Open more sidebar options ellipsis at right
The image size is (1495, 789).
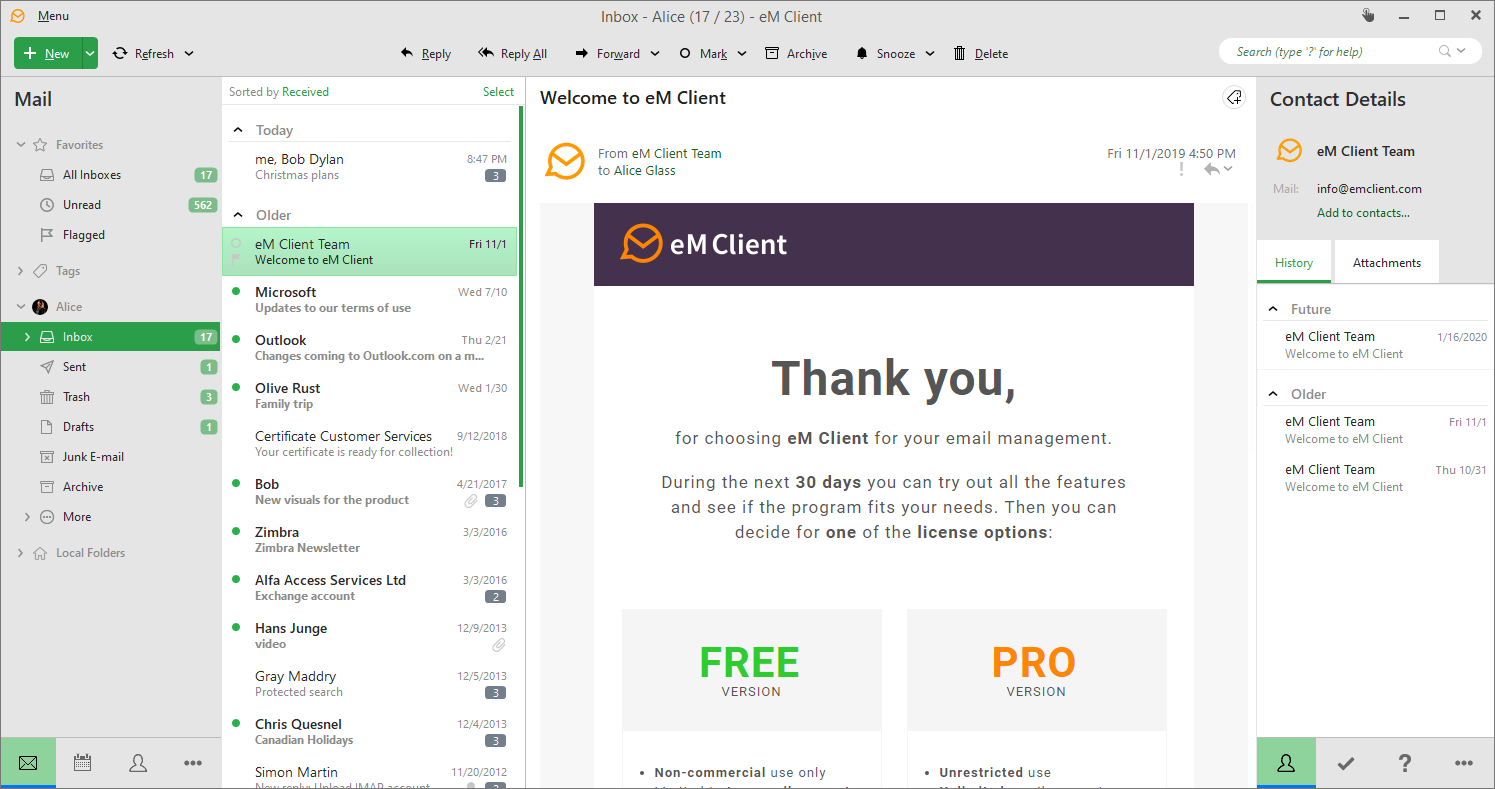(1464, 763)
